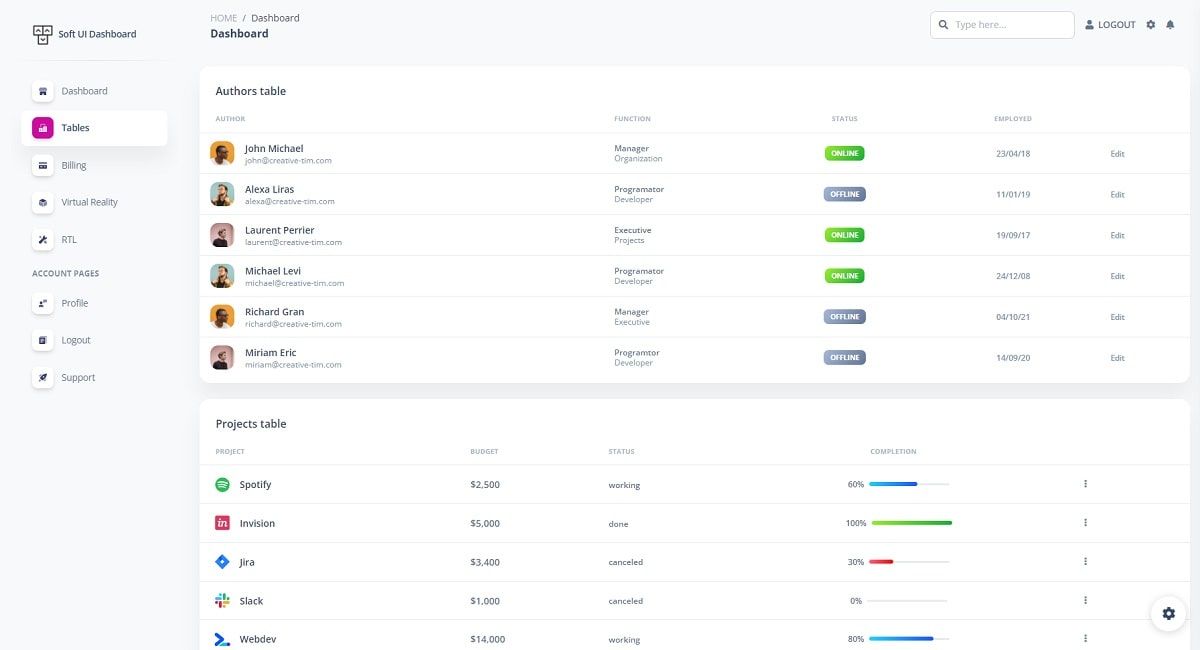Click the LOGOUT button in the header
This screenshot has width=1200, height=650.
click(x=1109, y=24)
